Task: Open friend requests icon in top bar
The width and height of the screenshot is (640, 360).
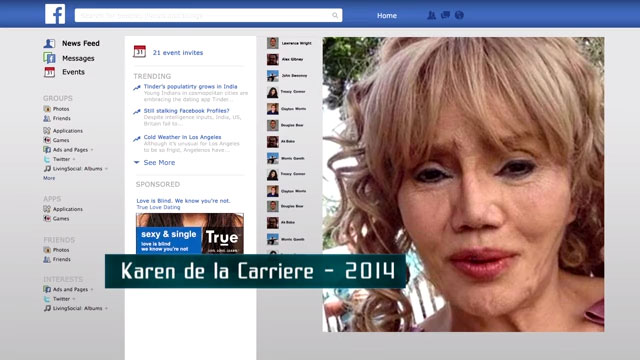Action: 431,16
